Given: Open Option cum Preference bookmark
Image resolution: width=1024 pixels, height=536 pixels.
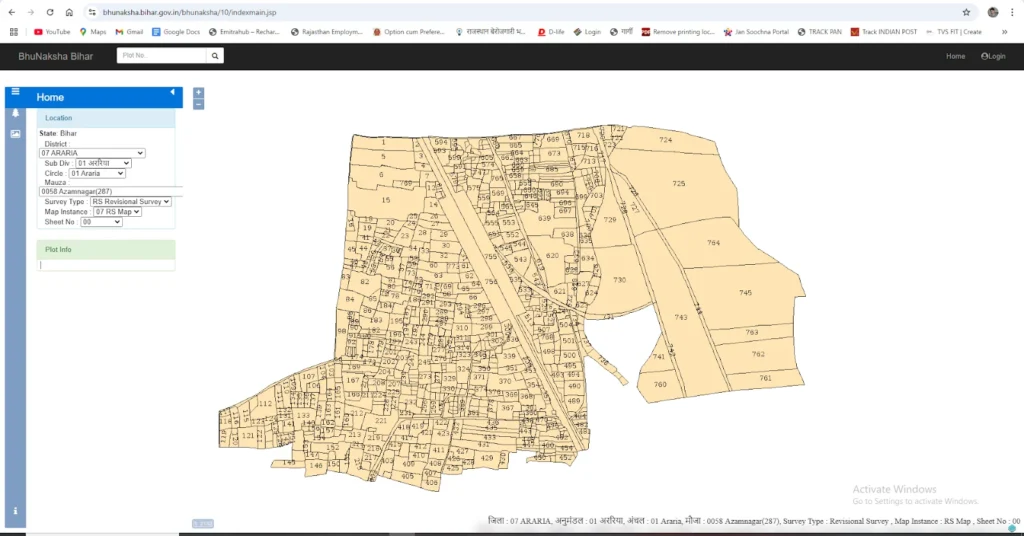Looking at the screenshot, I should 409,31.
